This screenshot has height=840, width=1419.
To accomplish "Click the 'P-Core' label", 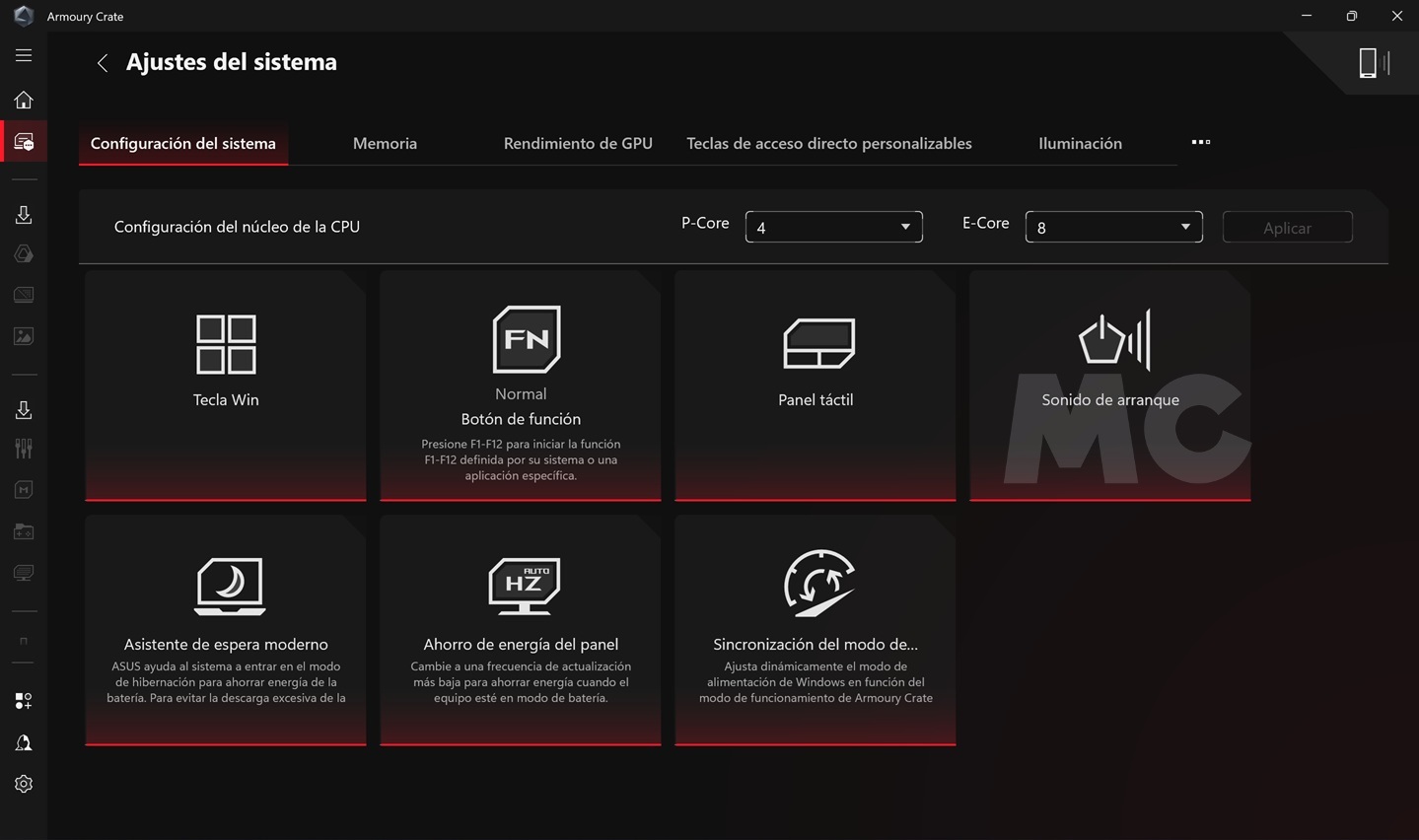I will 705,223.
